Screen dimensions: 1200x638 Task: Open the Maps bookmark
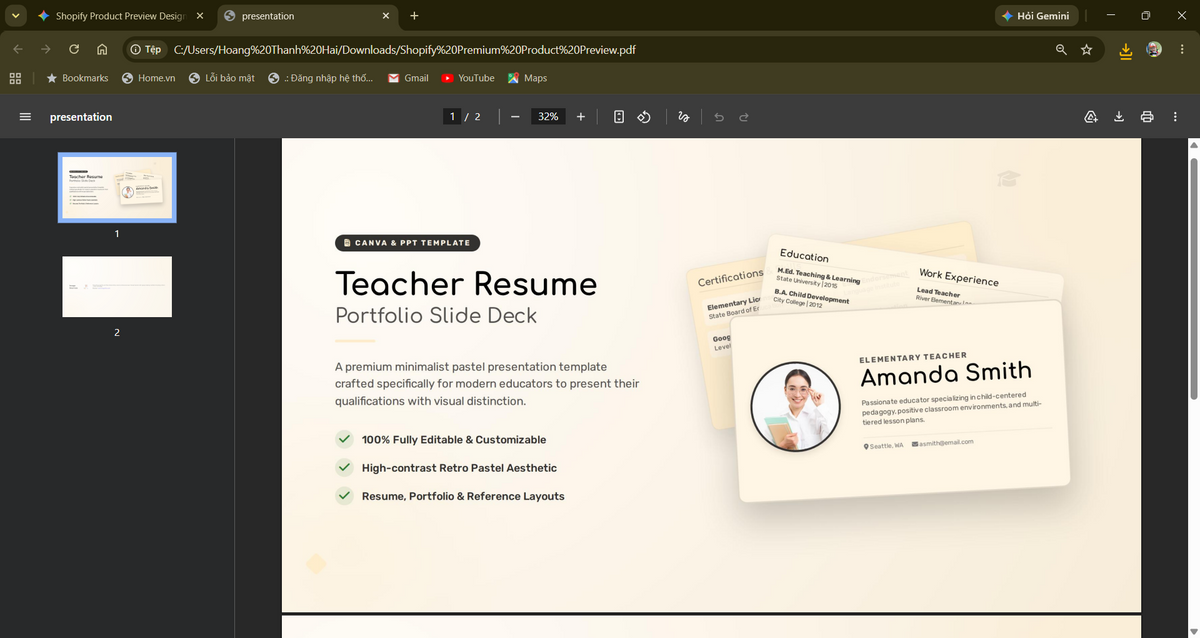pyautogui.click(x=527, y=78)
